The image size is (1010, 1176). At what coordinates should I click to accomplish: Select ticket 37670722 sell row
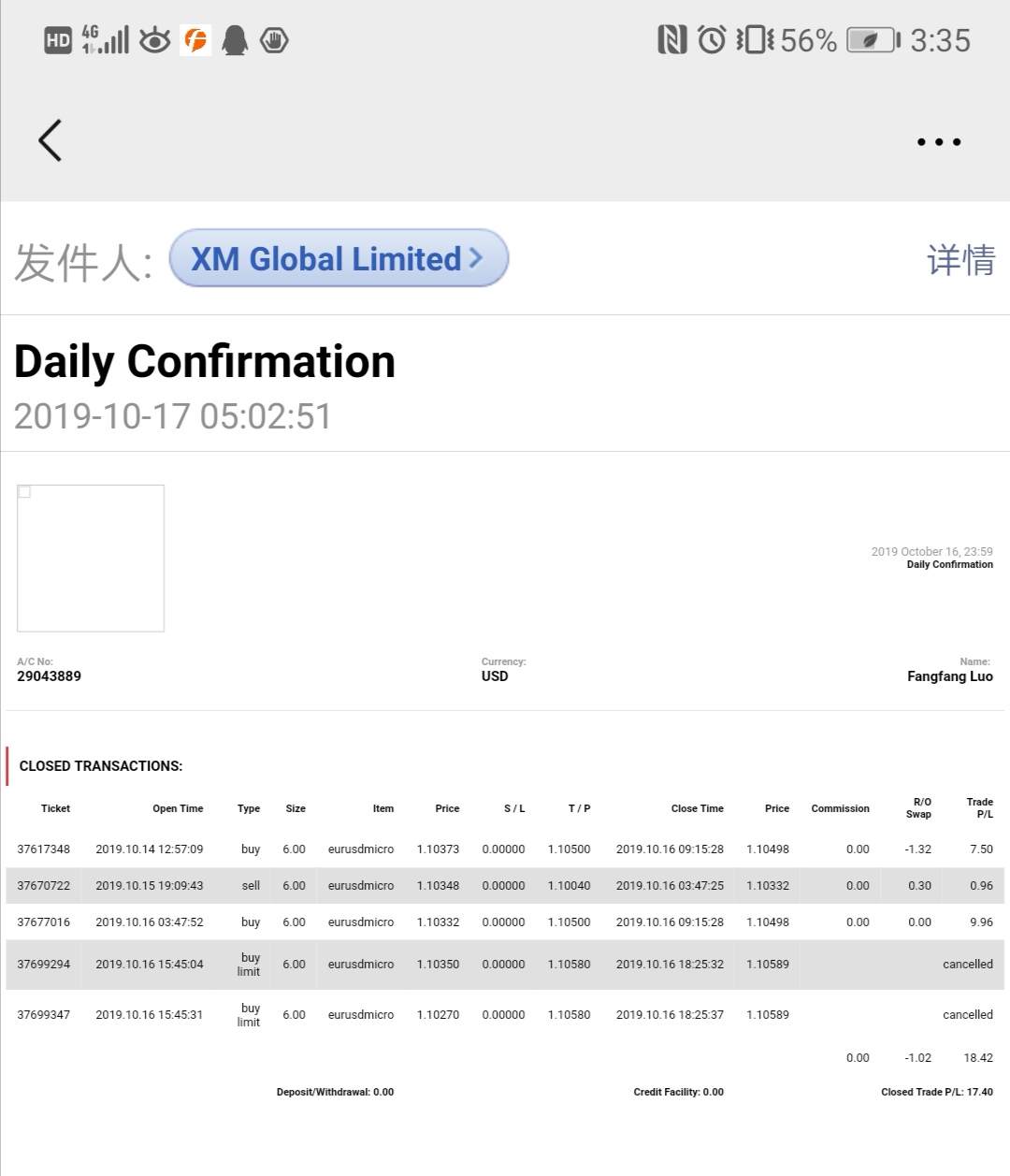coord(505,885)
